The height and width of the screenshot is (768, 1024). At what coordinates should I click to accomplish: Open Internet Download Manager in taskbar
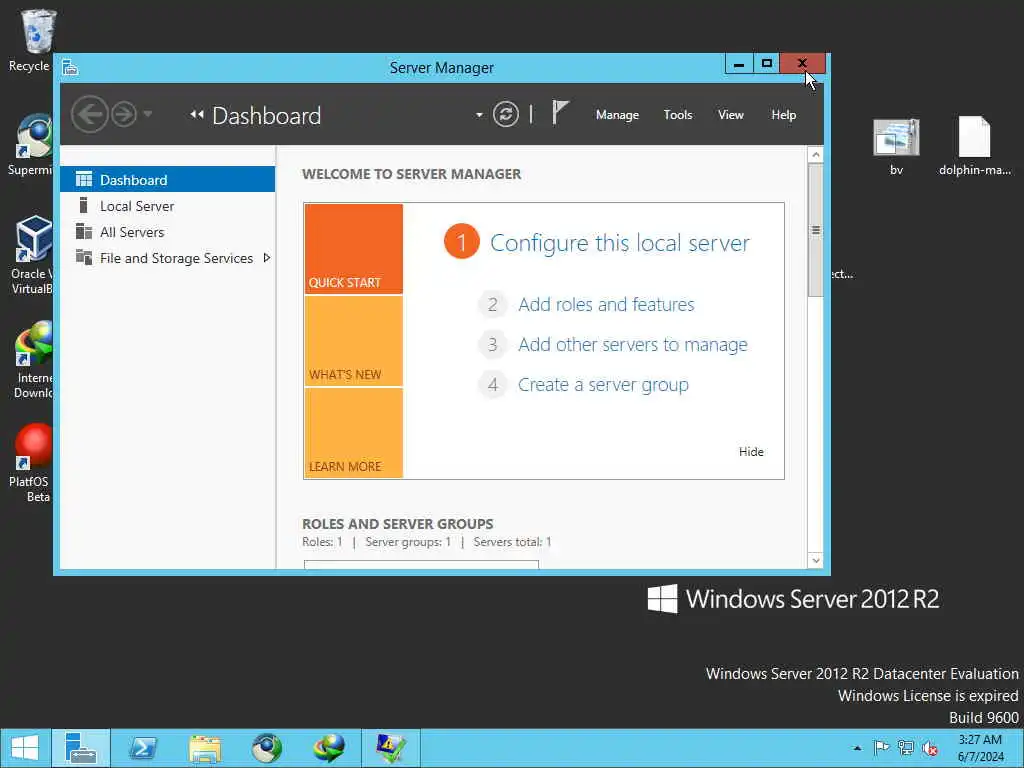(x=328, y=748)
